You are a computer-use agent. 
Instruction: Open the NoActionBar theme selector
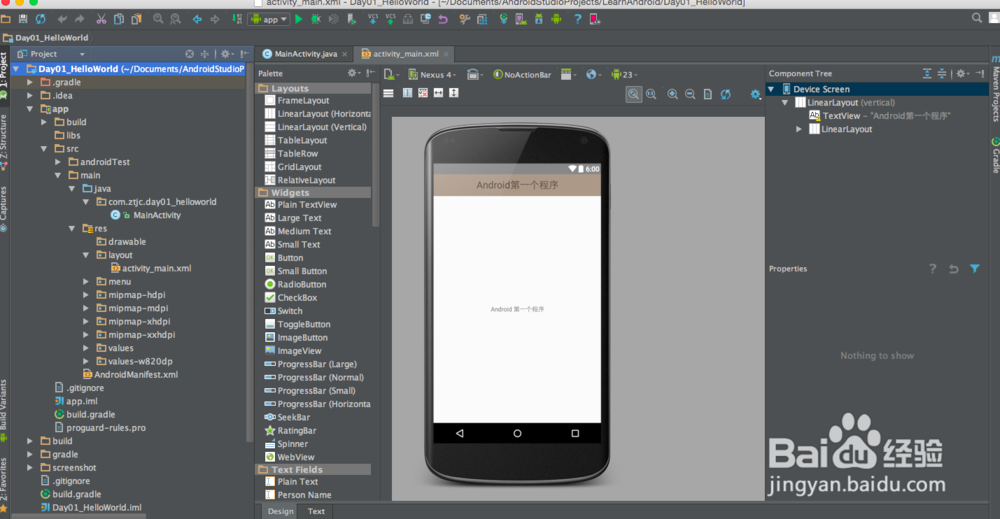point(522,75)
